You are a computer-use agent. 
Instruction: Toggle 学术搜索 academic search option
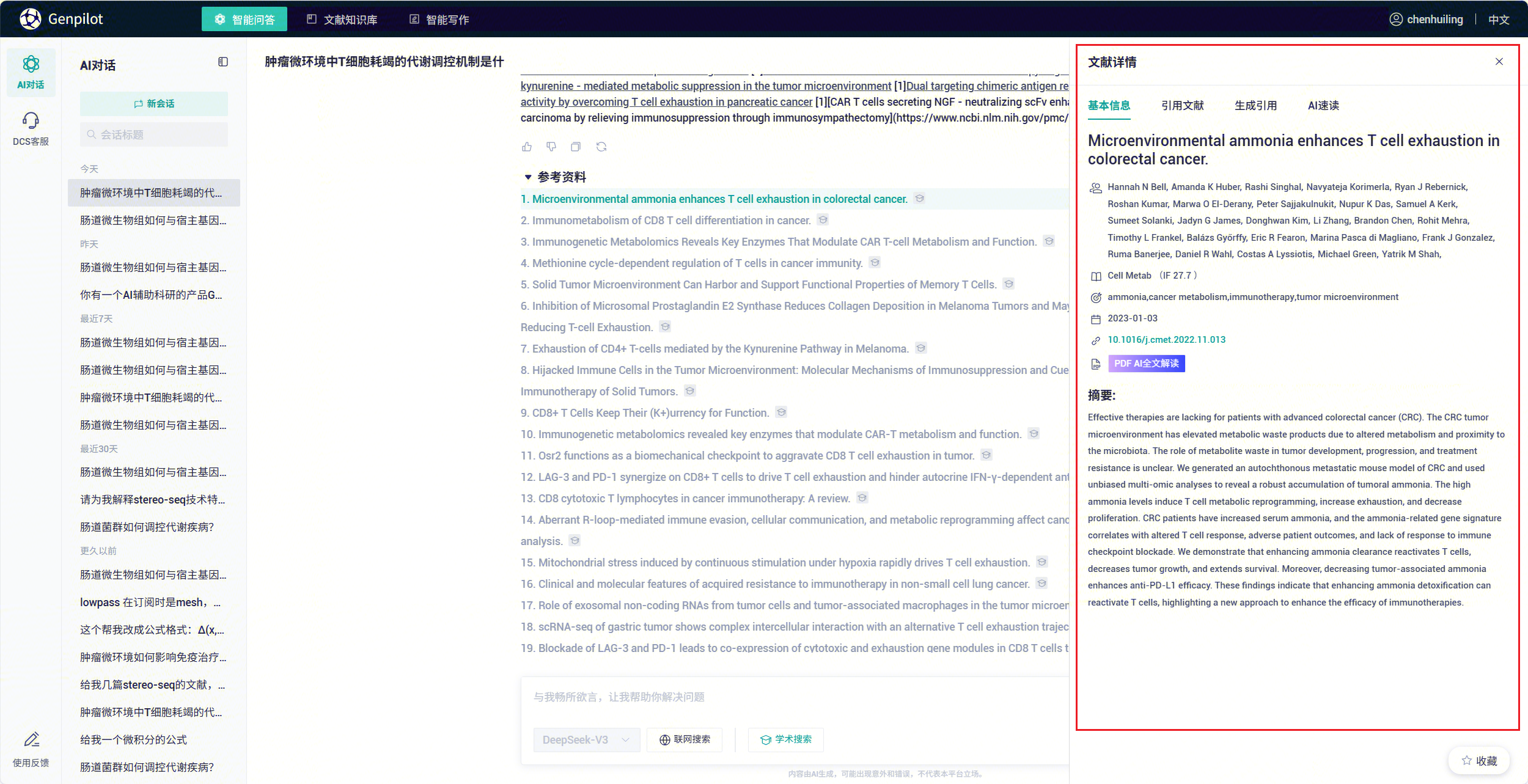point(786,739)
